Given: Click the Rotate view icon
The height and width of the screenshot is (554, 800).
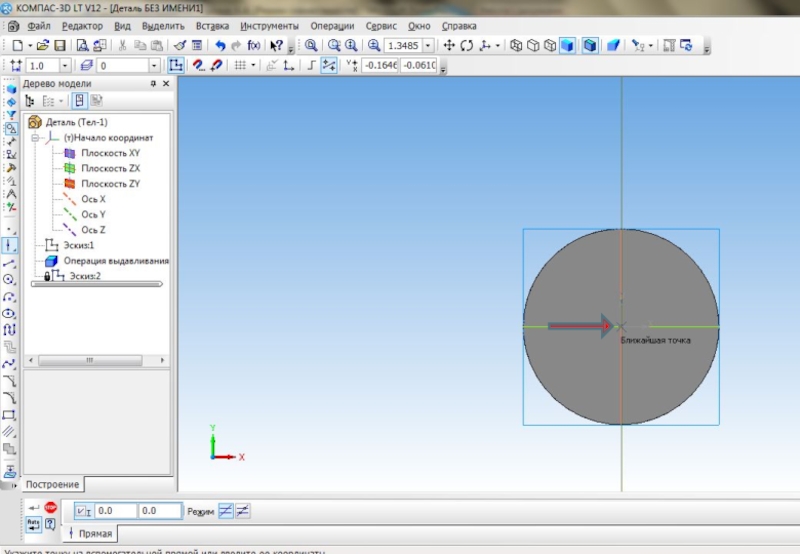Looking at the screenshot, I should pyautogui.click(x=466, y=45).
